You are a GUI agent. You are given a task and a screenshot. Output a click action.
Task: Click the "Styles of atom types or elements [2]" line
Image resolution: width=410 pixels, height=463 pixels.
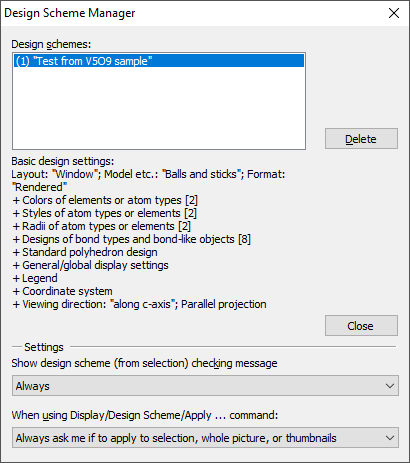tap(105, 213)
